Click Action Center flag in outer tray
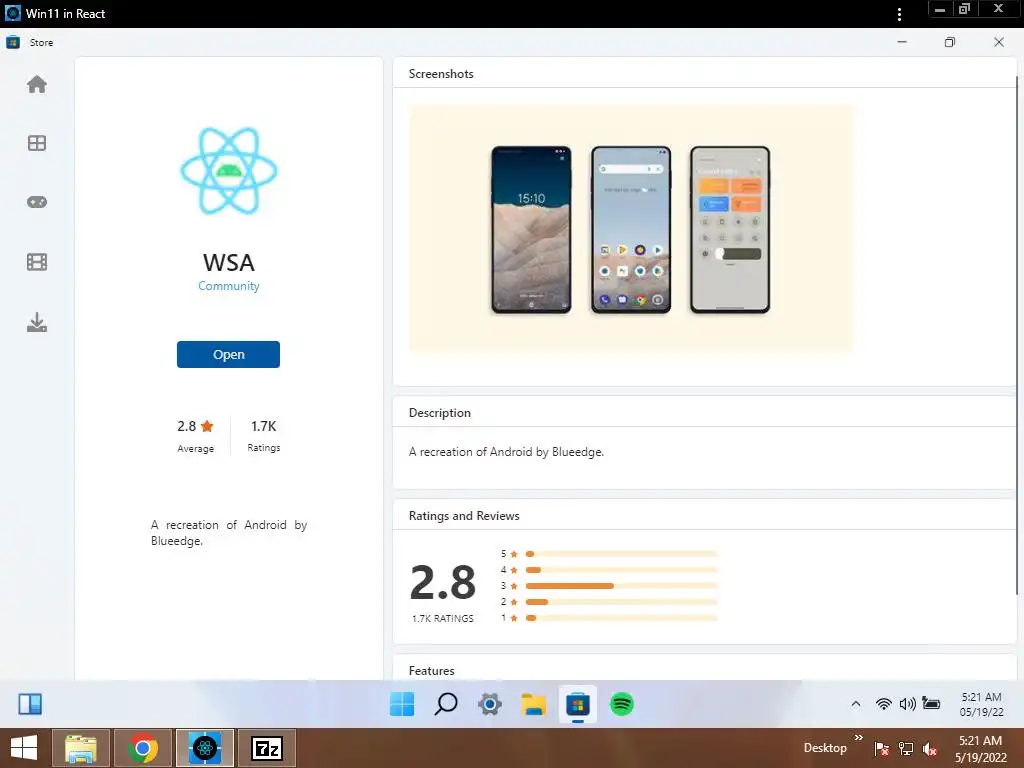The image size is (1024, 768). point(881,749)
